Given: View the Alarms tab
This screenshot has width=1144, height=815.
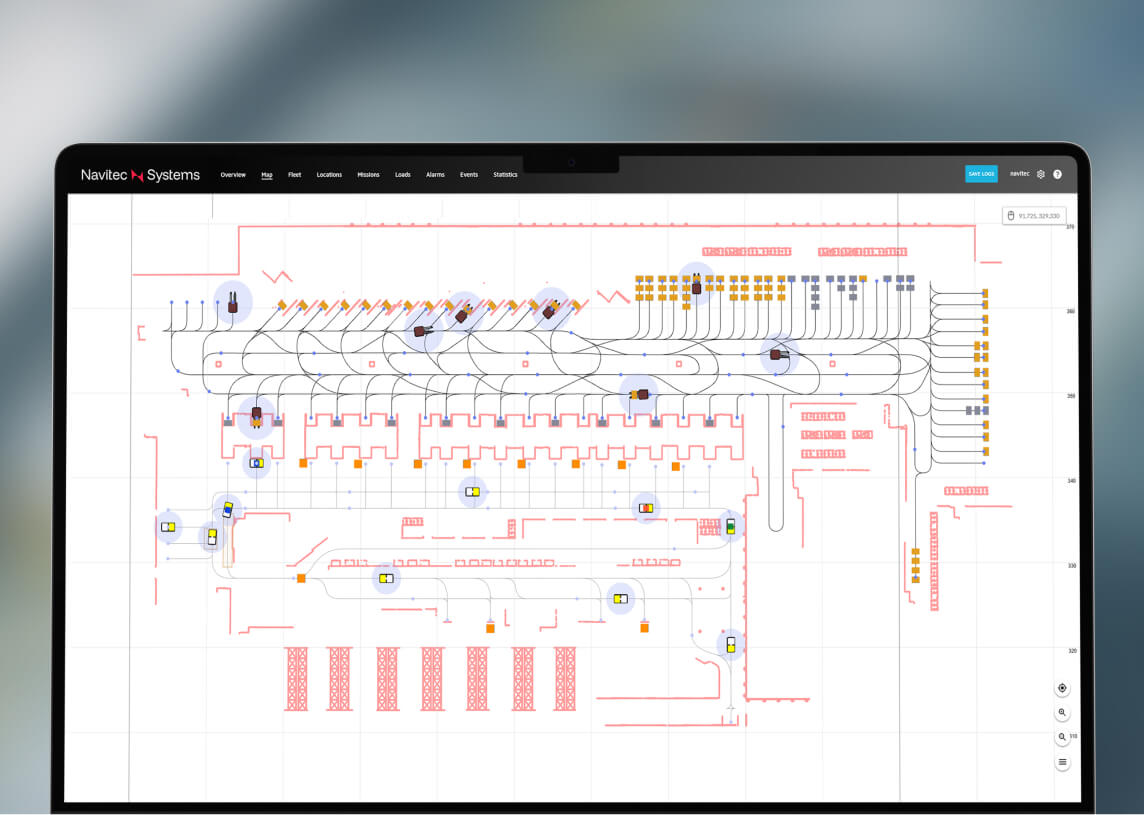Looking at the screenshot, I should click(435, 175).
